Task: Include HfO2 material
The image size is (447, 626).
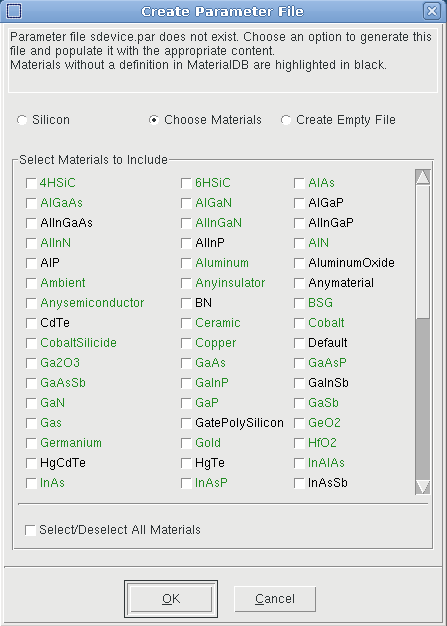Action: [299, 443]
